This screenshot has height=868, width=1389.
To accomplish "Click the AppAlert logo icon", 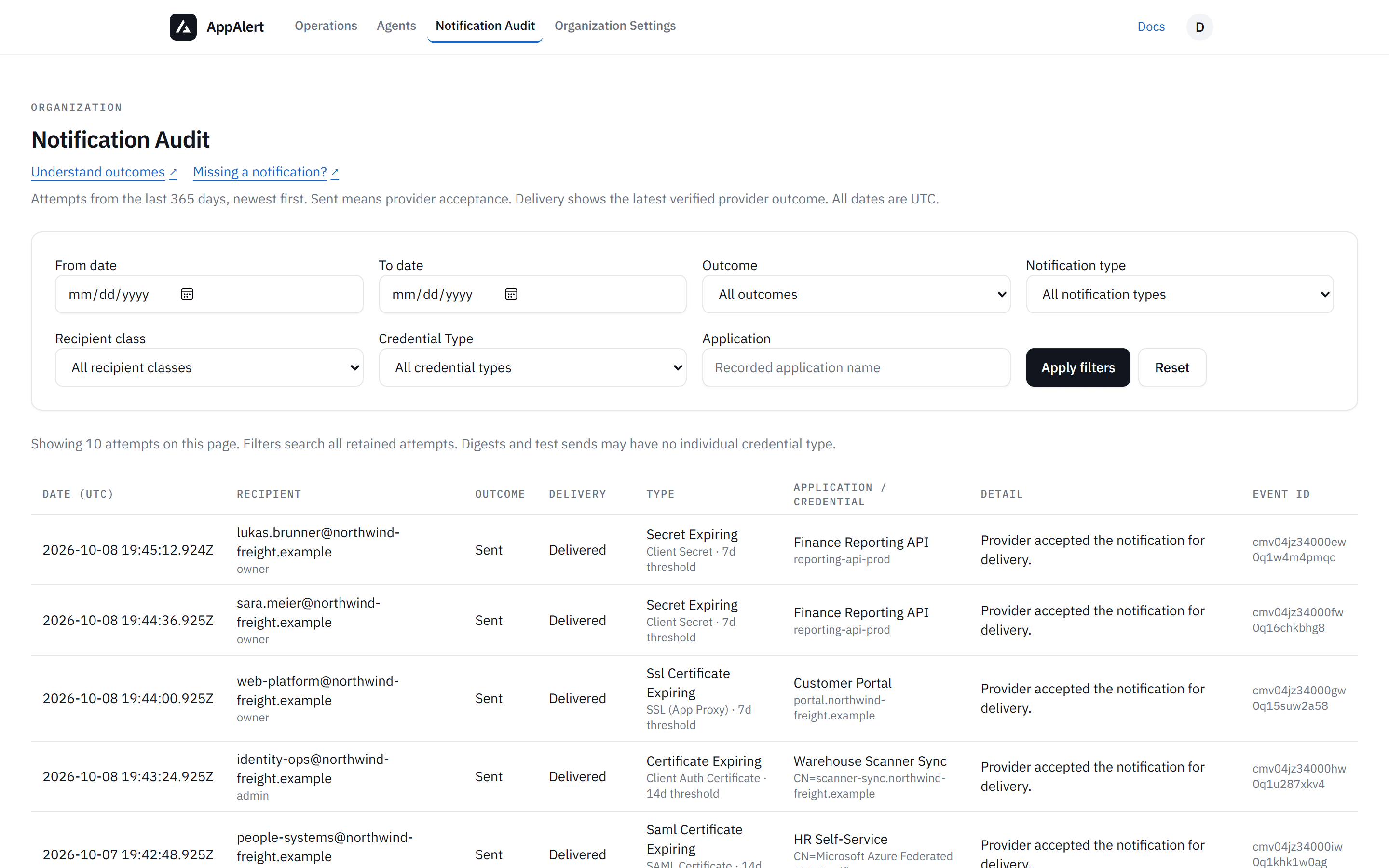I will pos(183,27).
